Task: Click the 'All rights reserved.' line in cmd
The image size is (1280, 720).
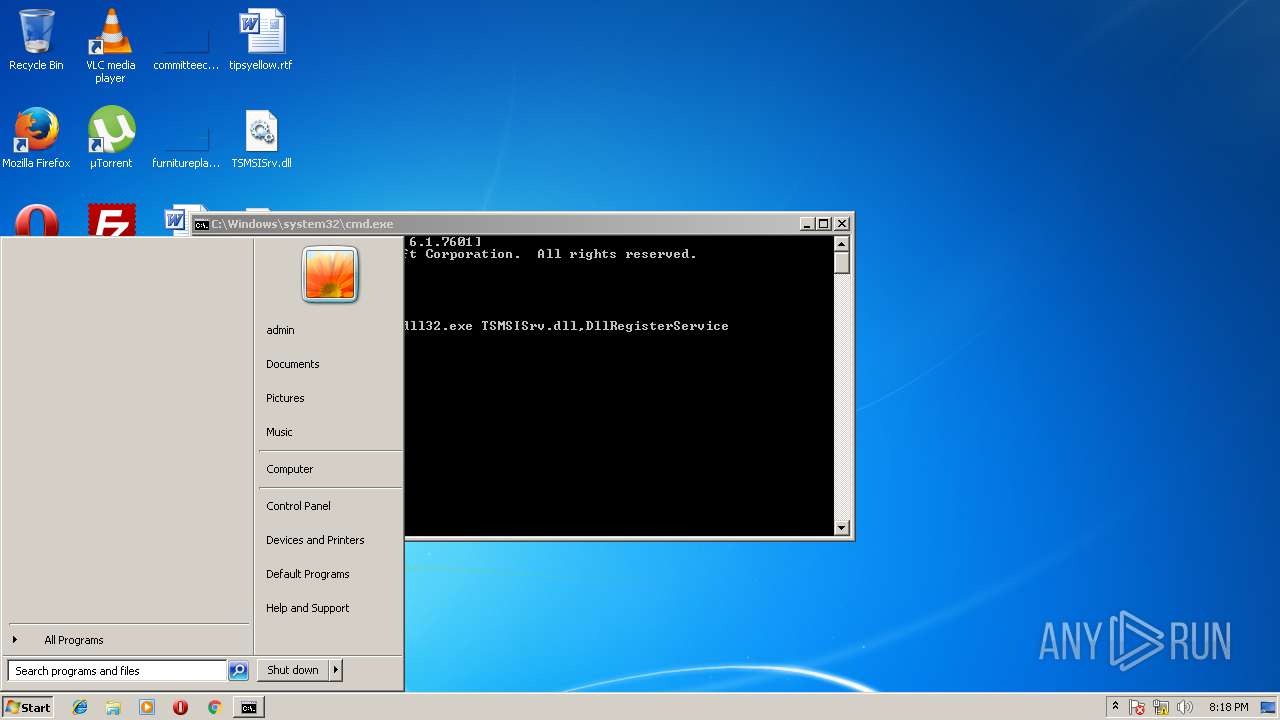Action: [x=616, y=254]
